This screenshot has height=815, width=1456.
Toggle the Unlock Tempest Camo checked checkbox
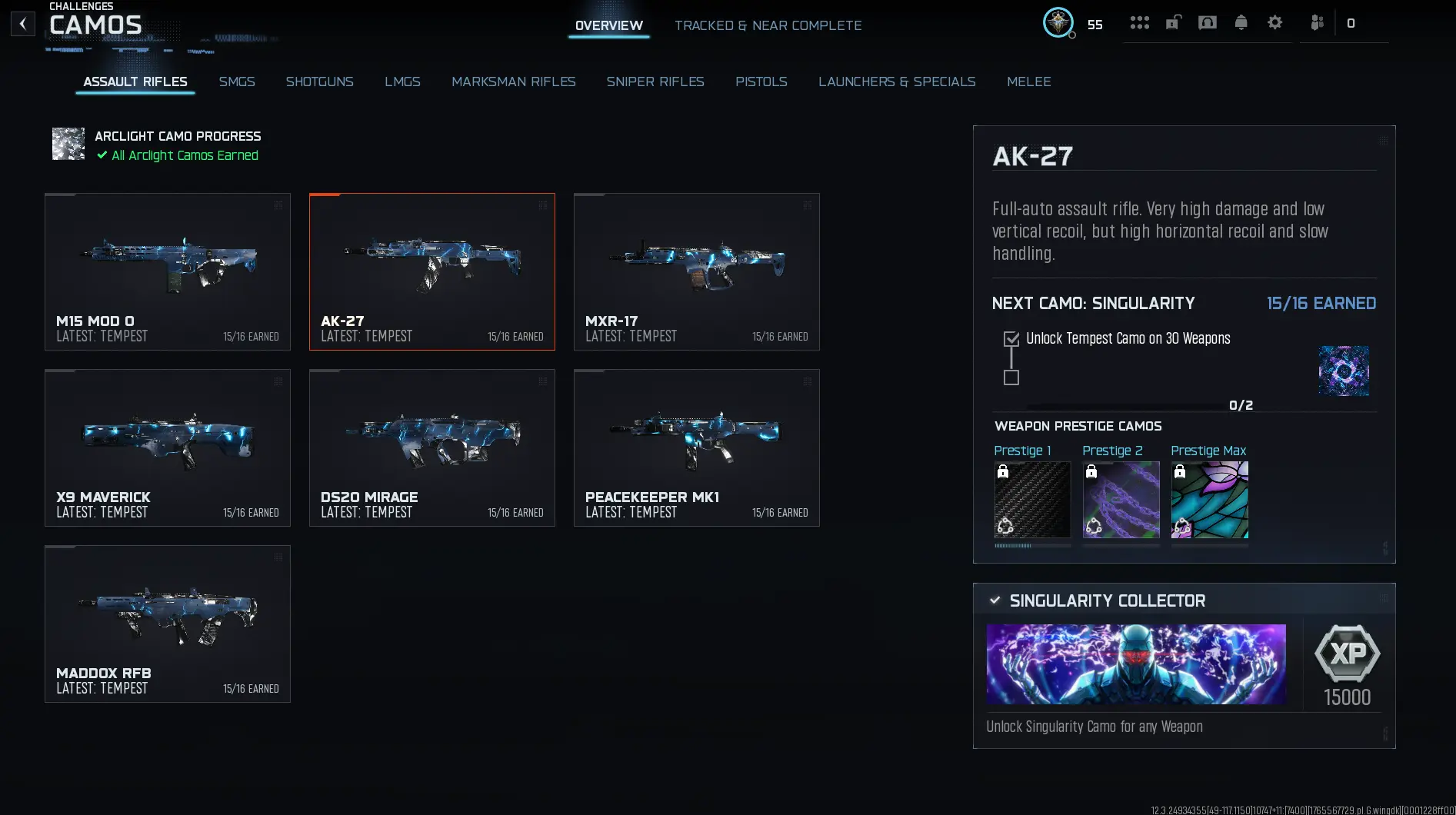(x=1011, y=338)
